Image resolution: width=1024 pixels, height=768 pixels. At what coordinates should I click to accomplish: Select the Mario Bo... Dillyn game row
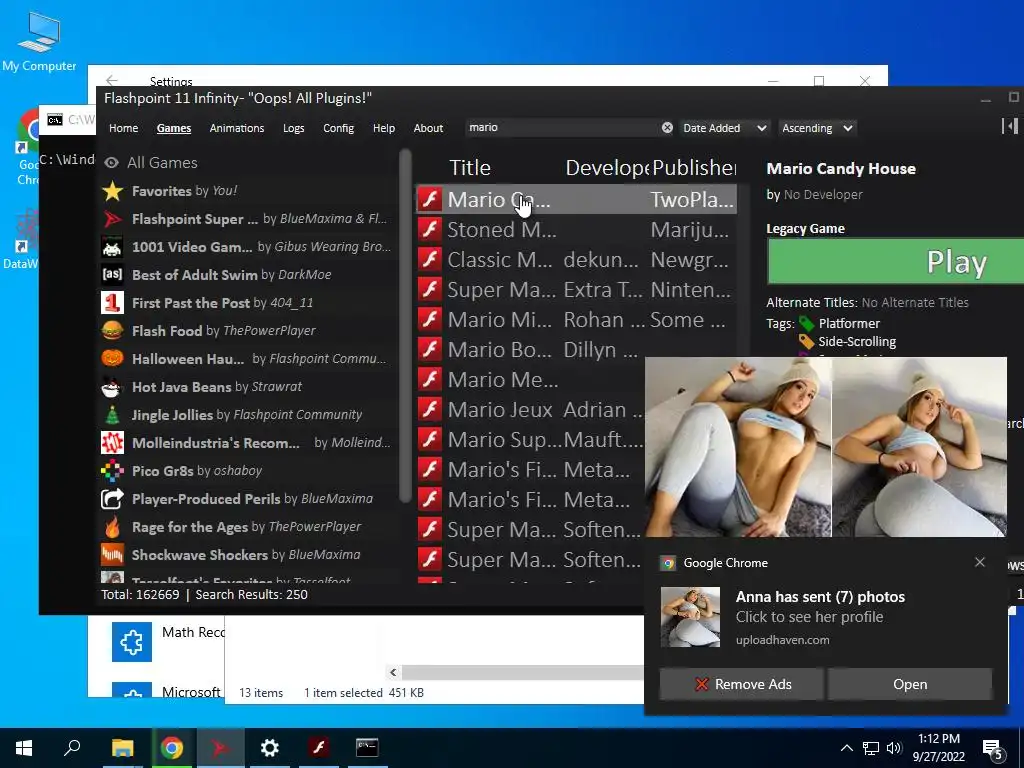coord(576,349)
